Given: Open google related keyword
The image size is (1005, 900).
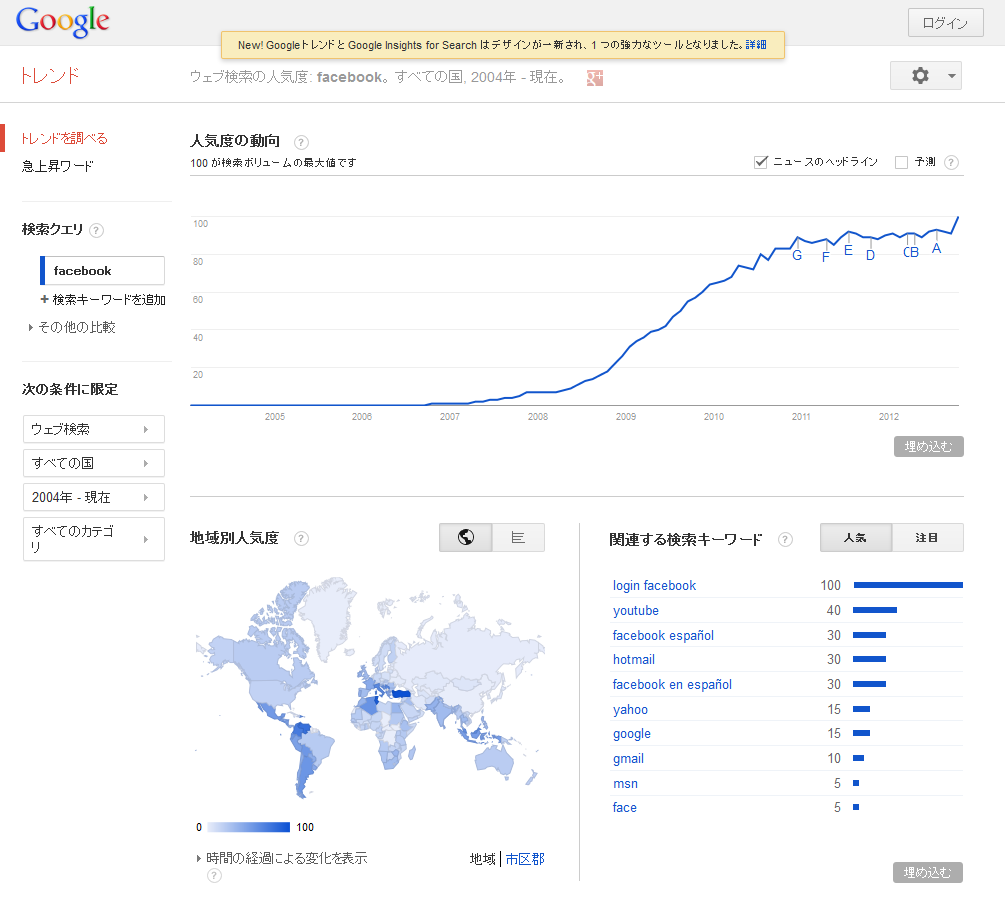Looking at the screenshot, I should point(631,734).
